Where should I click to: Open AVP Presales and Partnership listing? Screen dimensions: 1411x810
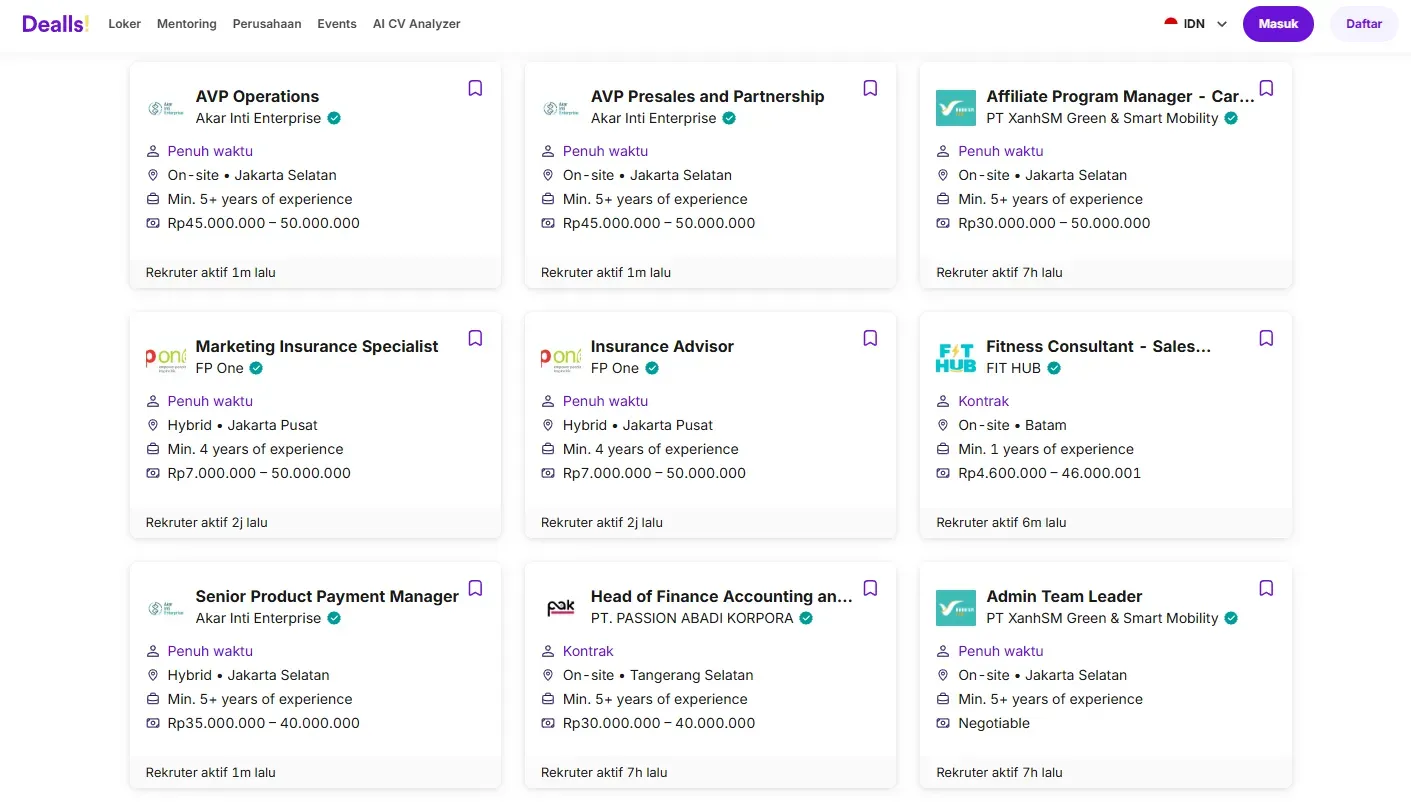pyautogui.click(x=707, y=96)
